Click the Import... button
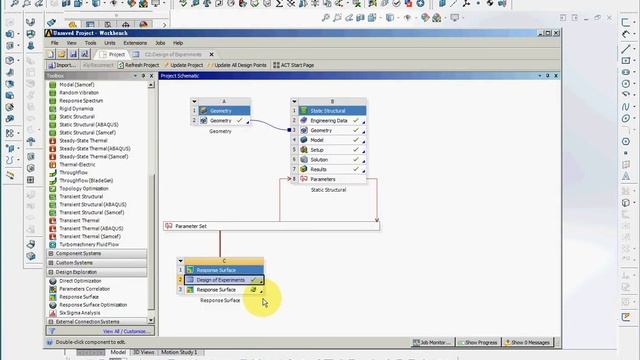640x360 pixels. [62, 65]
